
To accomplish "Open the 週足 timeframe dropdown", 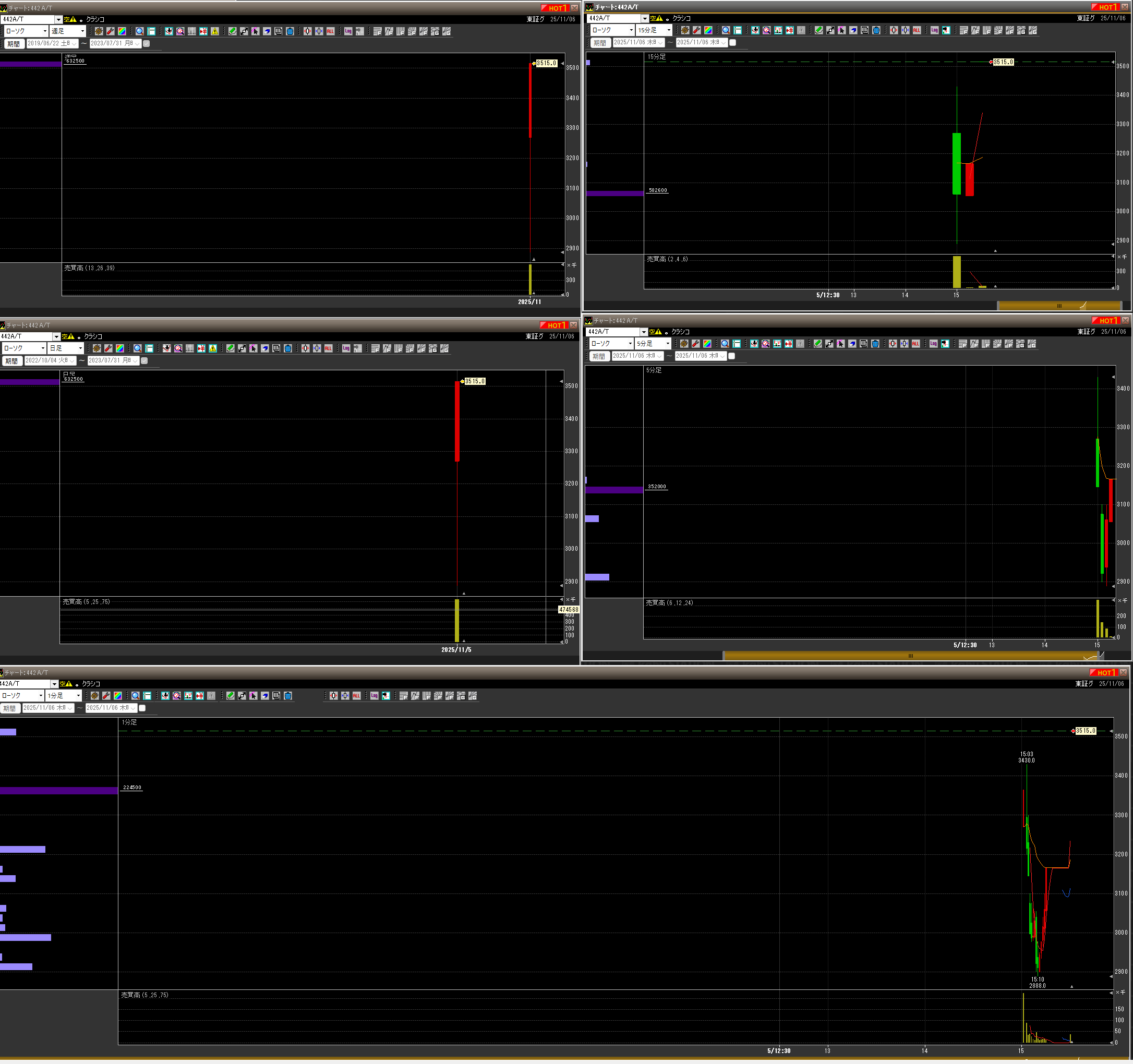I will tap(82, 31).
